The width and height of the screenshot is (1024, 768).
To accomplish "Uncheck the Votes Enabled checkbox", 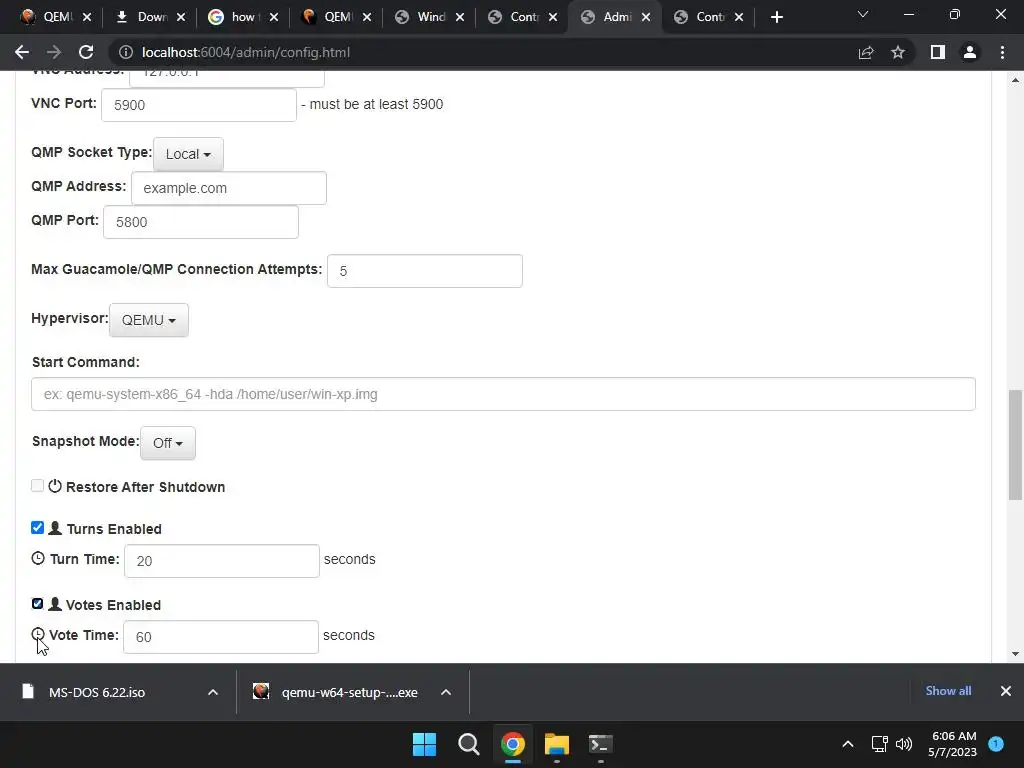I will click(x=37, y=603).
